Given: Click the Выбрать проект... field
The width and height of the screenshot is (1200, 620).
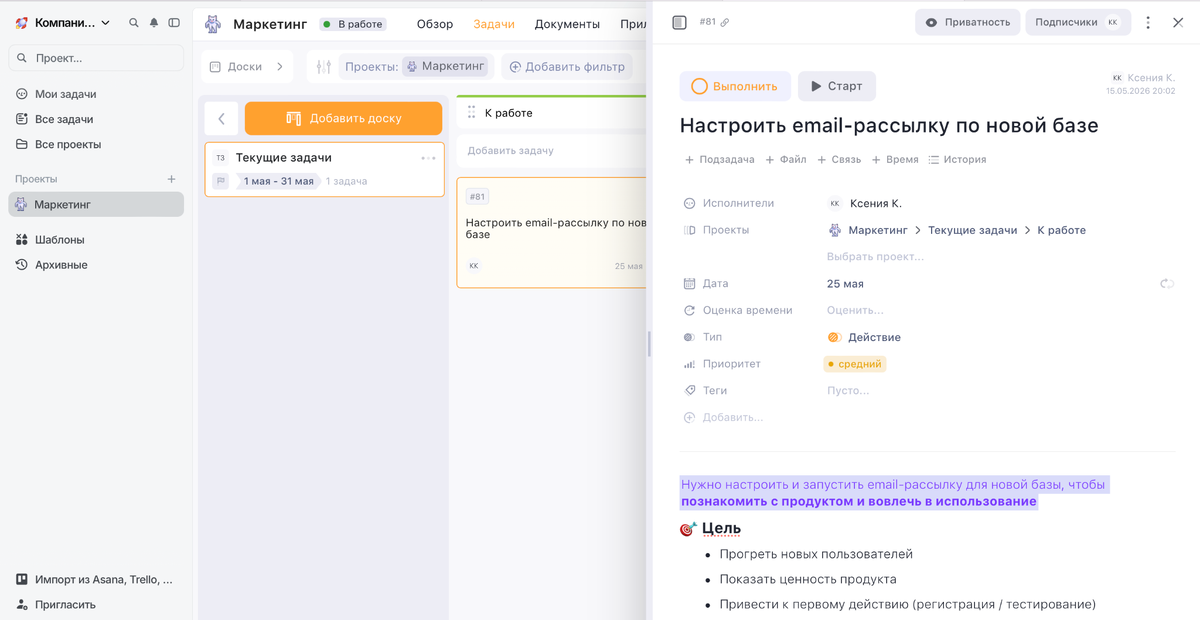Looking at the screenshot, I should (875, 257).
